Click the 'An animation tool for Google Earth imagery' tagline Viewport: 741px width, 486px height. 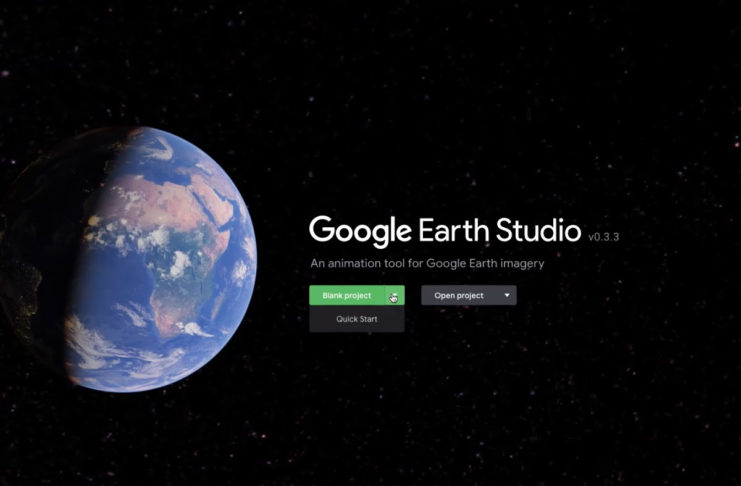tap(427, 263)
